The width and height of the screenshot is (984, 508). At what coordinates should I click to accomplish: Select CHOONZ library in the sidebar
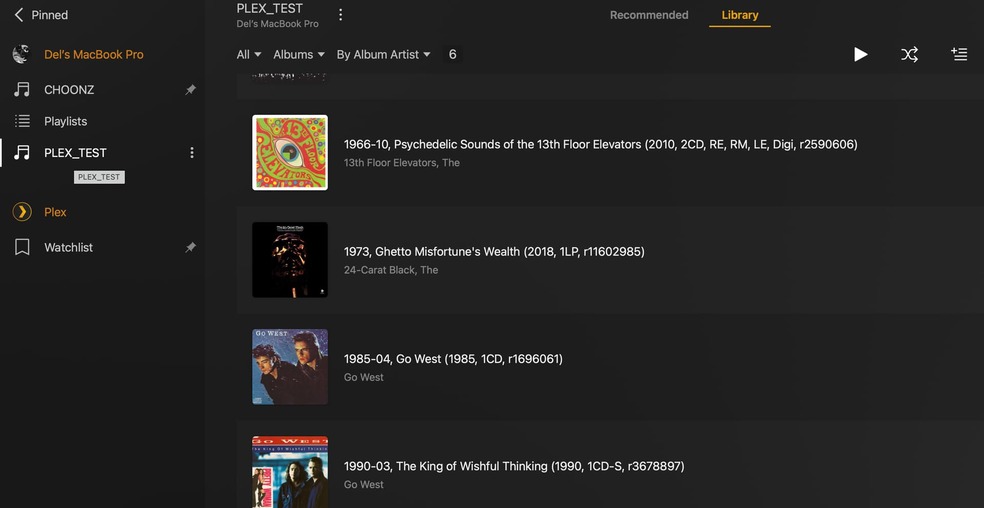(69, 90)
